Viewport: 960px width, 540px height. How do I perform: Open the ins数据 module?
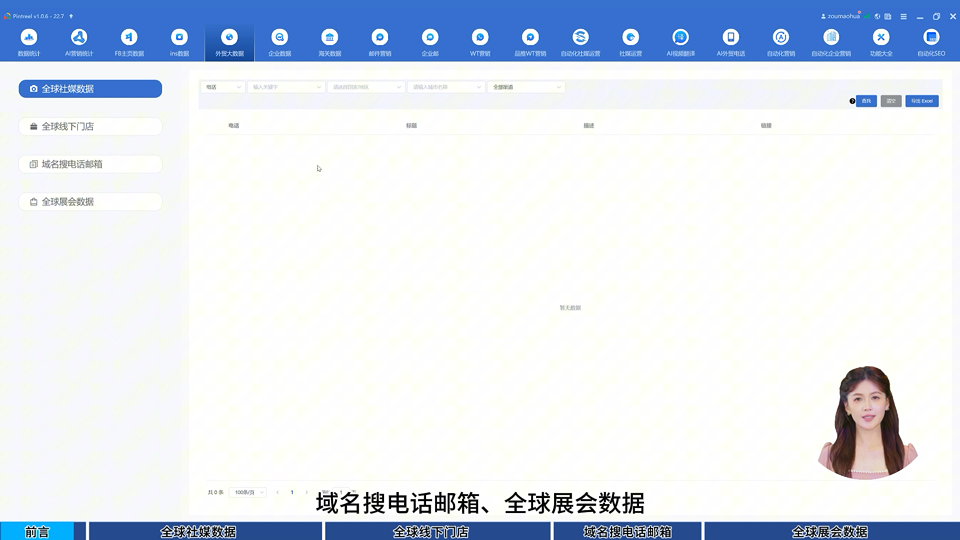point(179,42)
